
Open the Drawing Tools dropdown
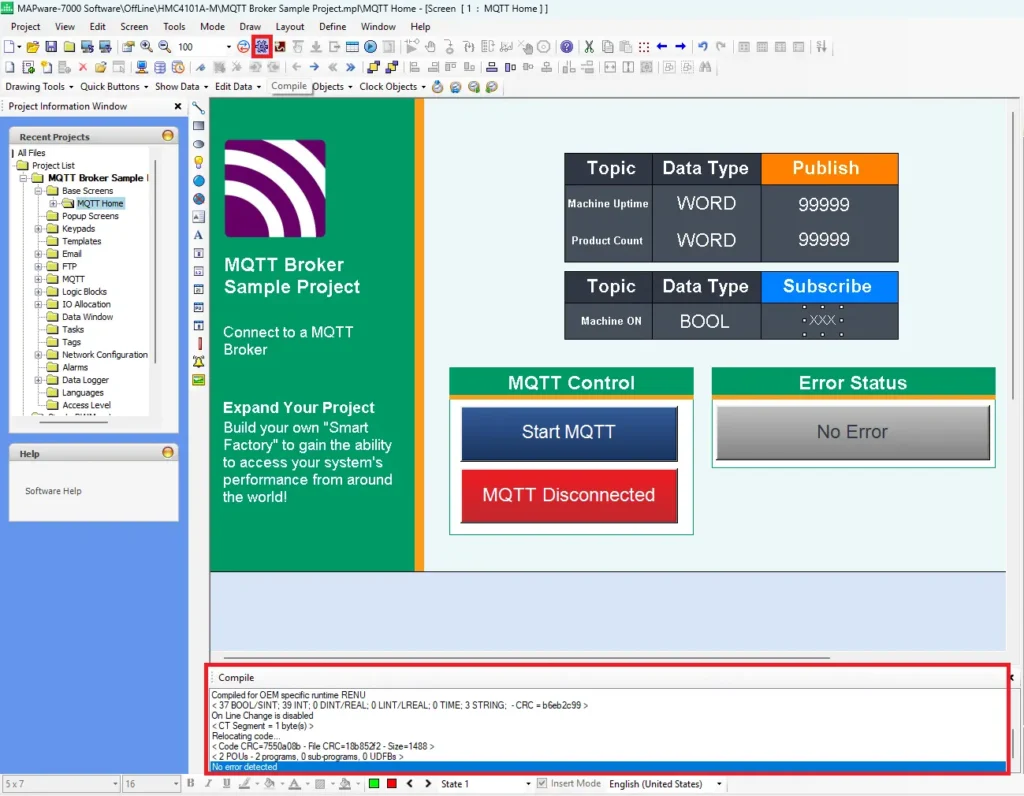(x=38, y=87)
